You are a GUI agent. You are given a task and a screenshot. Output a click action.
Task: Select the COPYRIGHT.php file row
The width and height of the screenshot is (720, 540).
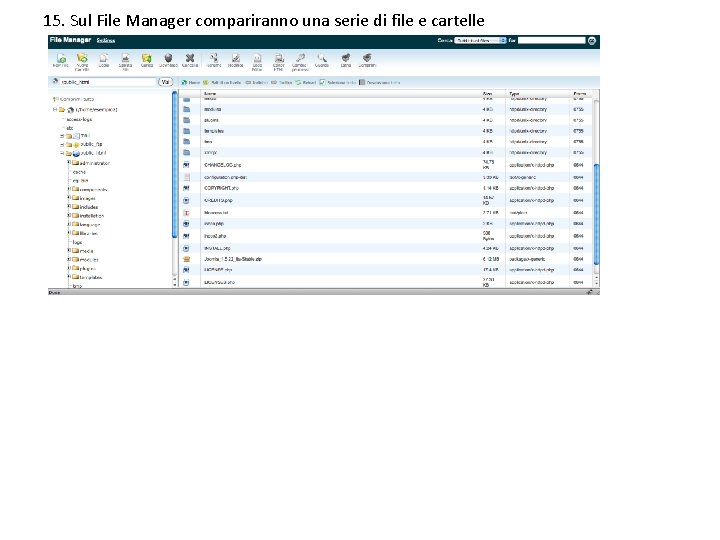click(x=386, y=188)
